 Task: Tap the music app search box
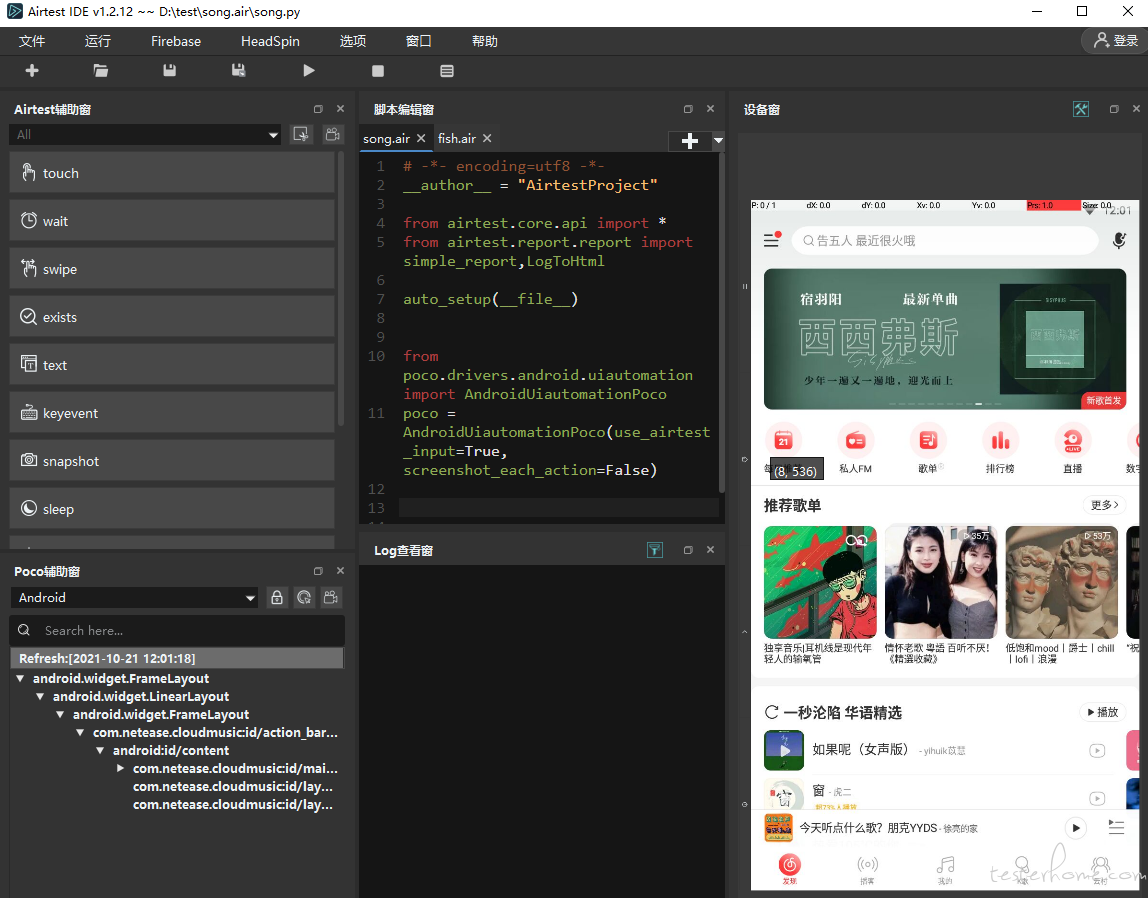pos(945,240)
